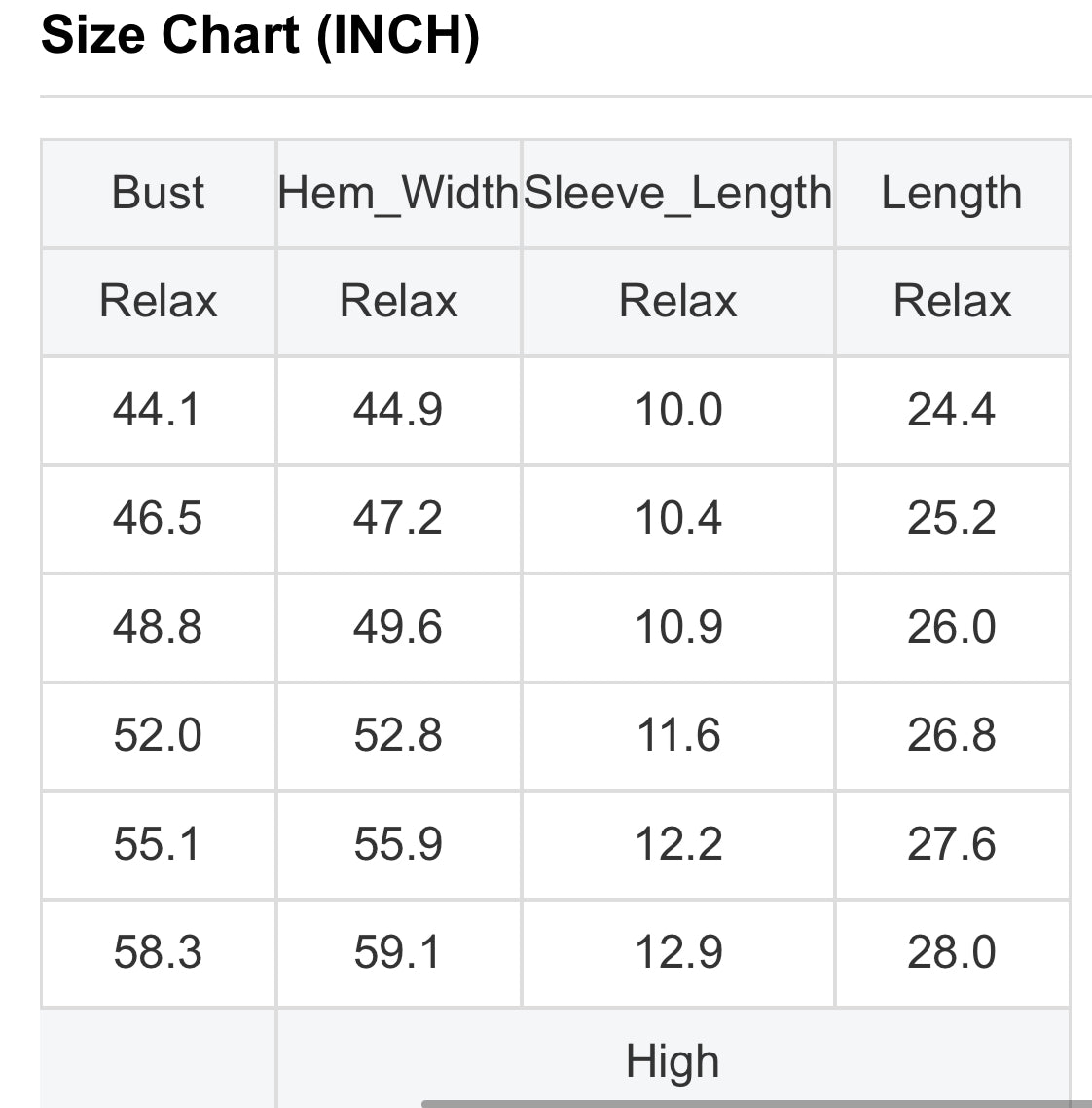
Task: Select the 44.1 bust value
Action: (158, 410)
